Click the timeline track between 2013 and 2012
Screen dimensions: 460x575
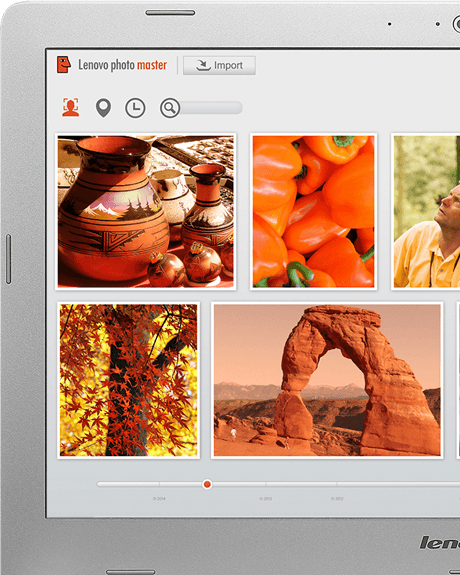click(301, 484)
